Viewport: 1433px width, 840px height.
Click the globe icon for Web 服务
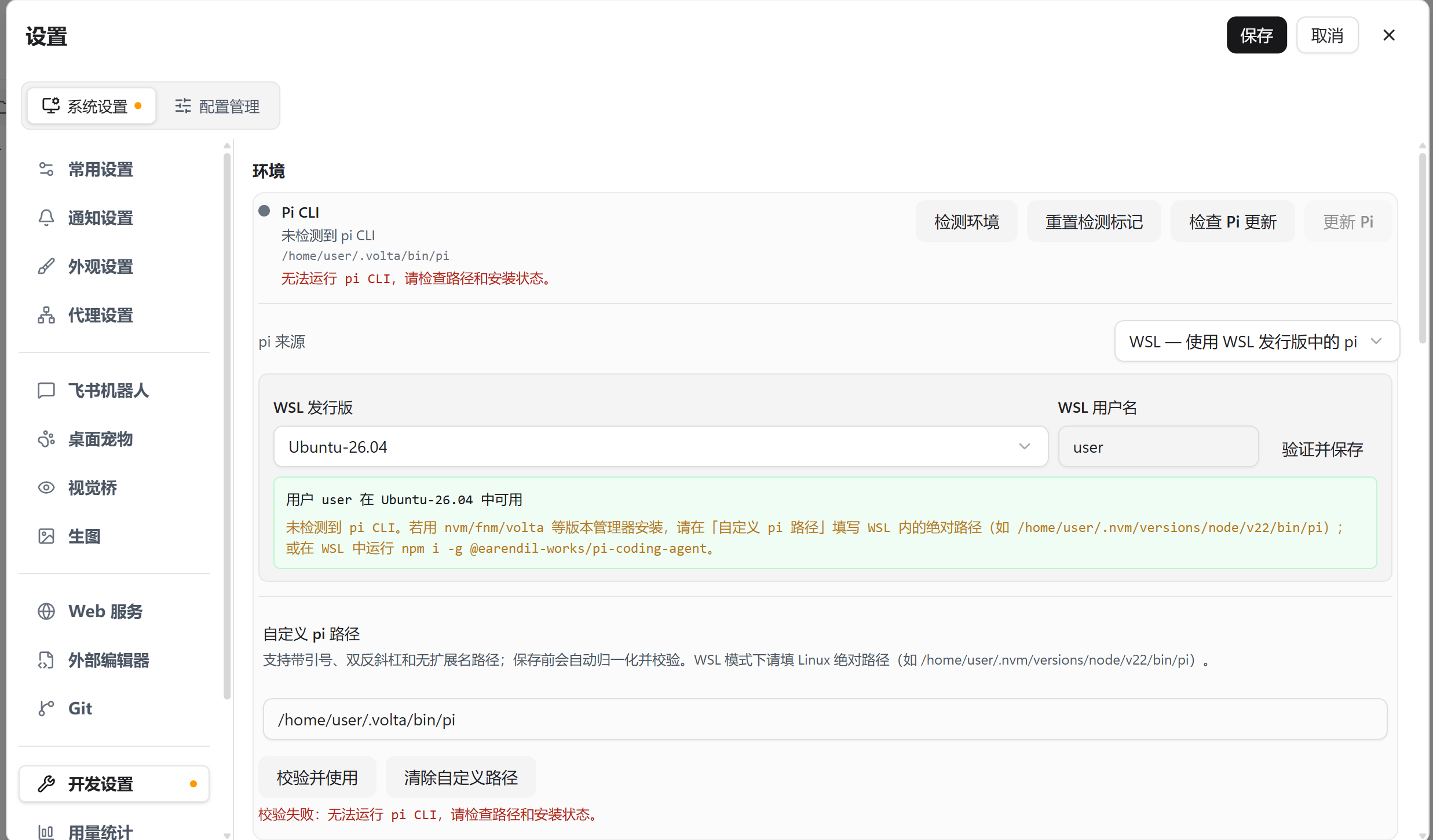[x=46, y=611]
